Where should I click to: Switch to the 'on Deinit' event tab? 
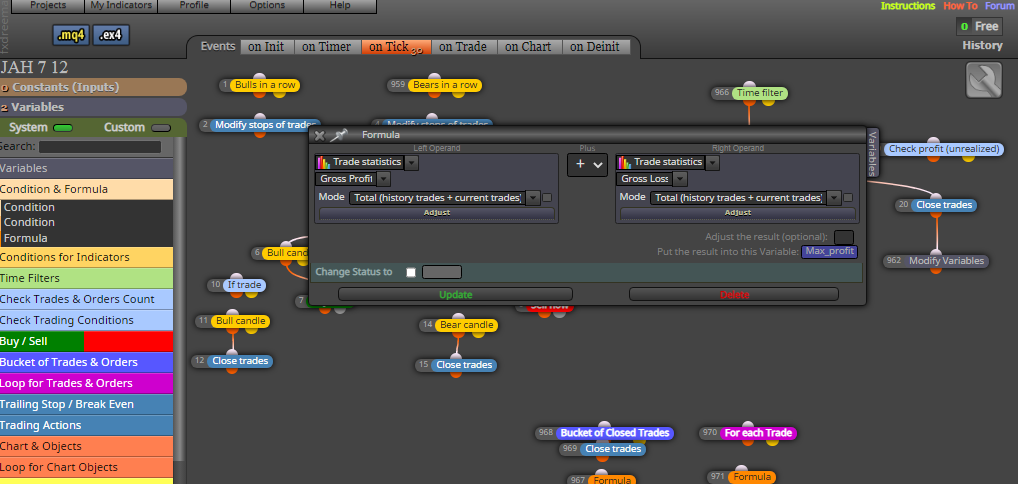[595, 47]
